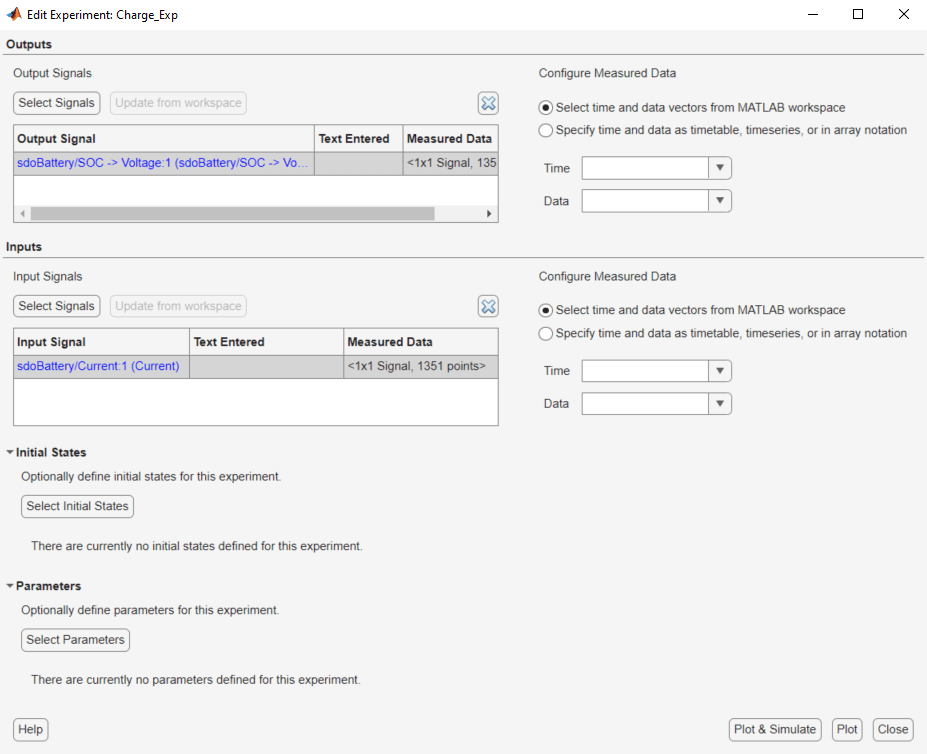This screenshot has height=754, width=927.
Task: Clear measured input signal data
Action: pos(488,306)
